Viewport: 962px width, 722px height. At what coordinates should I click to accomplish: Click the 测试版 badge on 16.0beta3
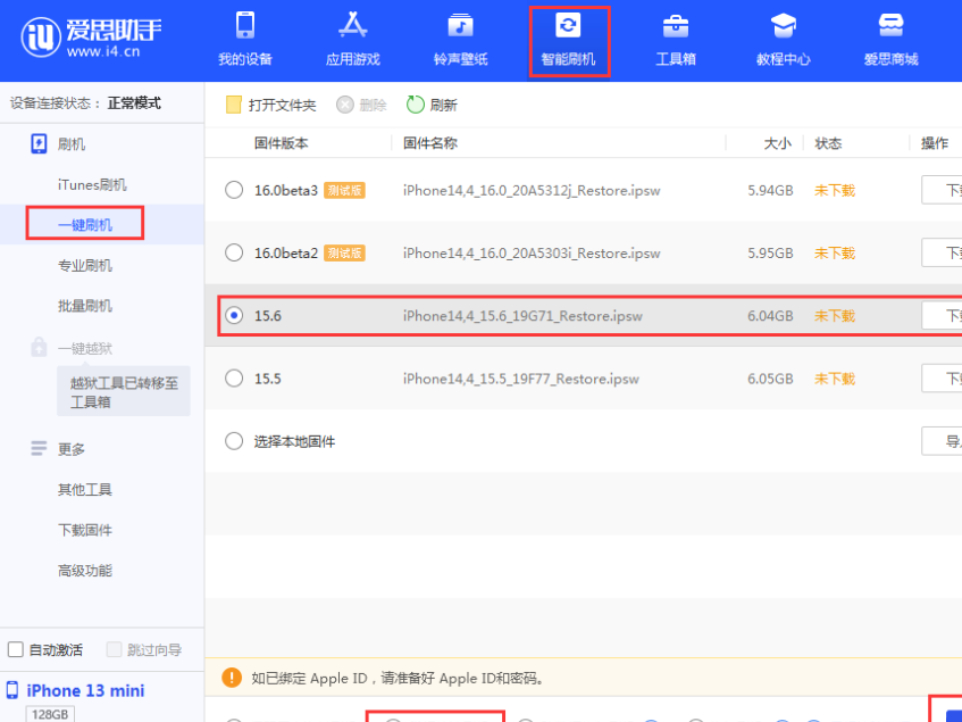click(x=344, y=190)
